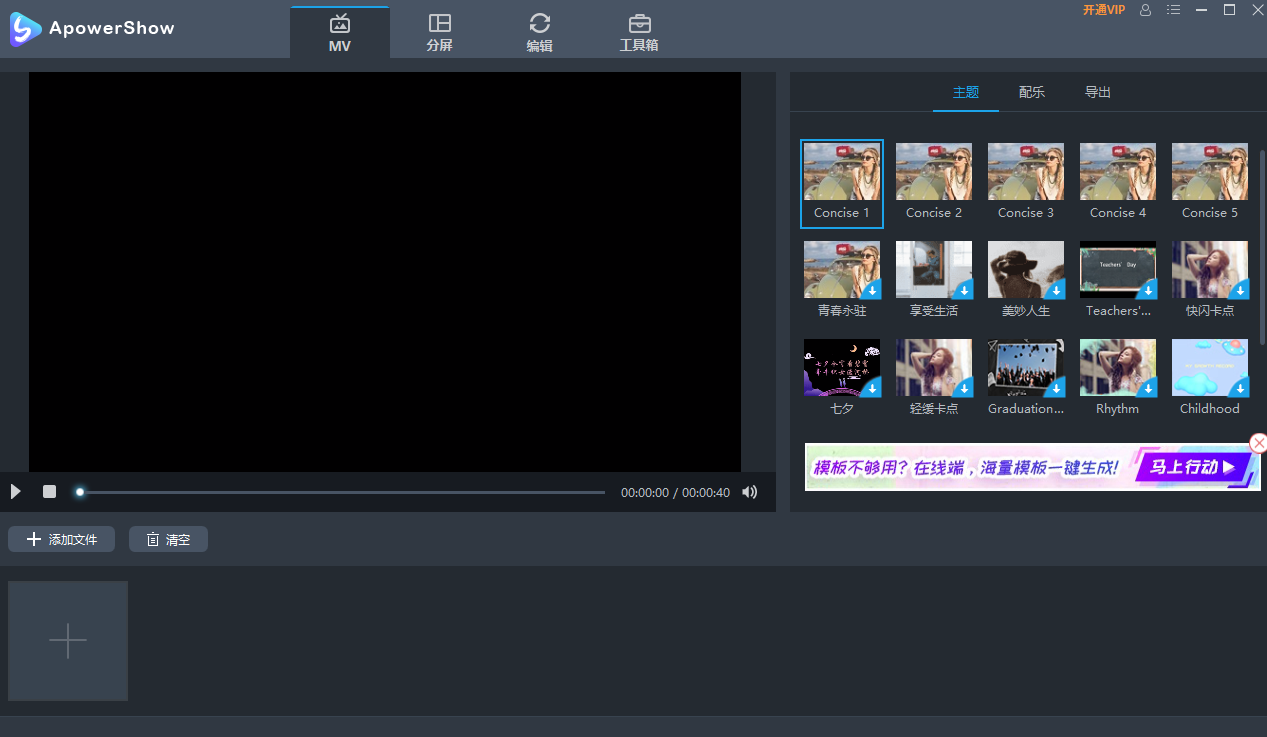The height and width of the screenshot is (737, 1267).
Task: Open the 导出 export tab
Action: [1097, 91]
